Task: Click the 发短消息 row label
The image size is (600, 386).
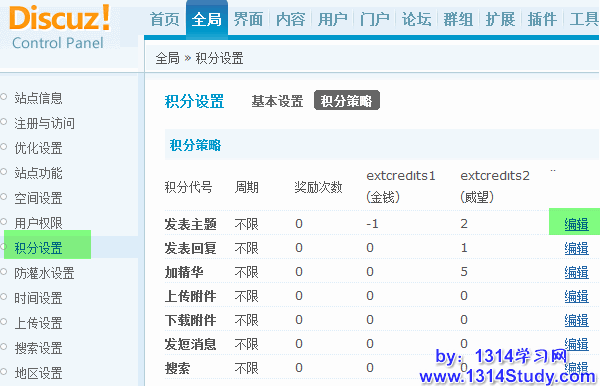Action: click(x=191, y=344)
